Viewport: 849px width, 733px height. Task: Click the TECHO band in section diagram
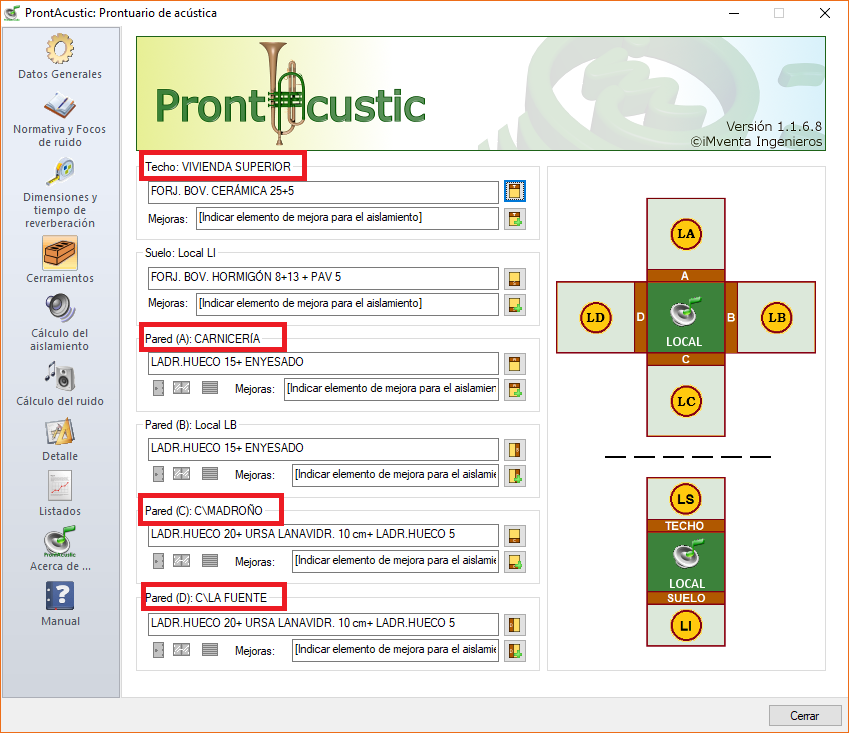pyautogui.click(x=685, y=526)
